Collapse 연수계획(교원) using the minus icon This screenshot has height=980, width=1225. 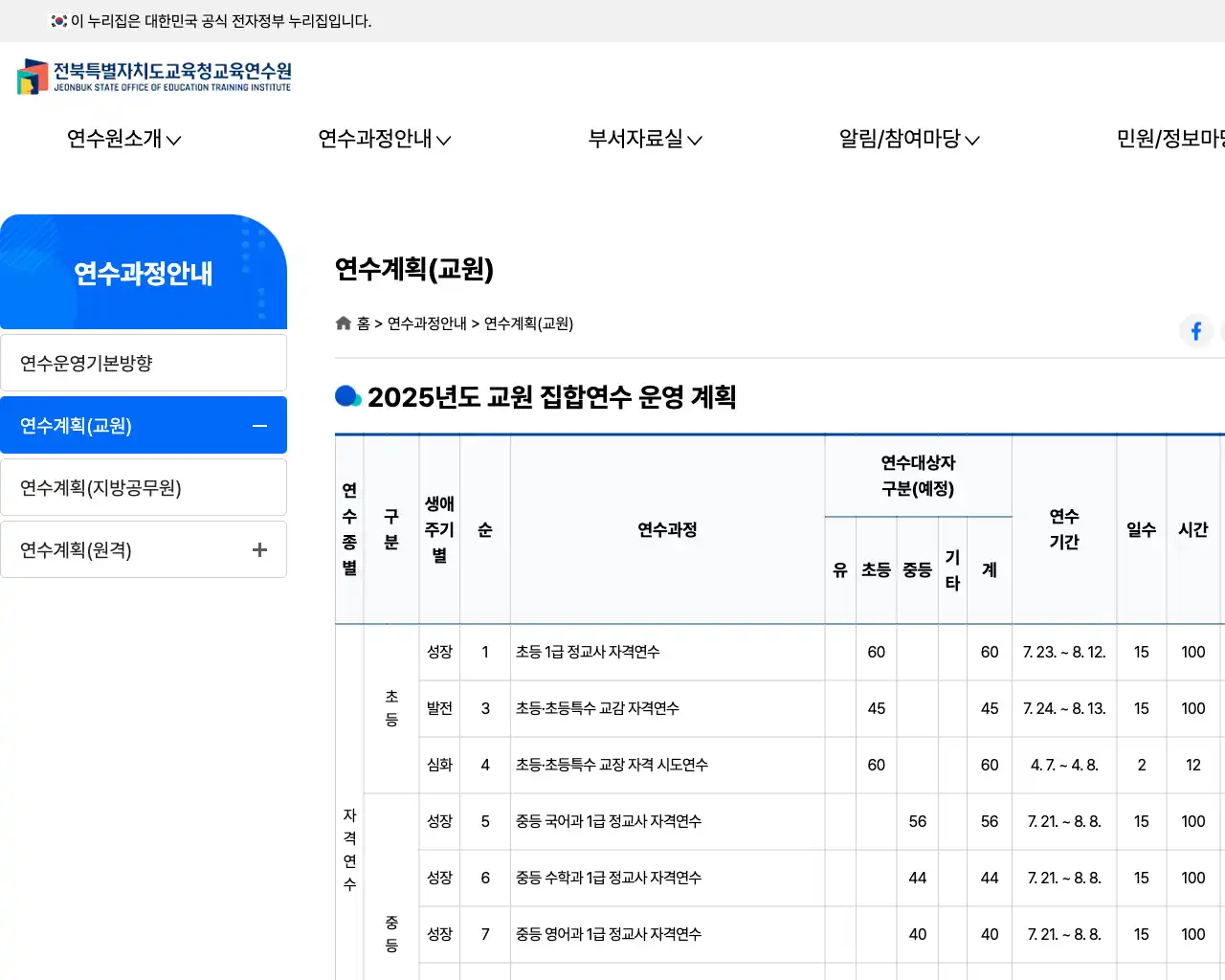(259, 426)
